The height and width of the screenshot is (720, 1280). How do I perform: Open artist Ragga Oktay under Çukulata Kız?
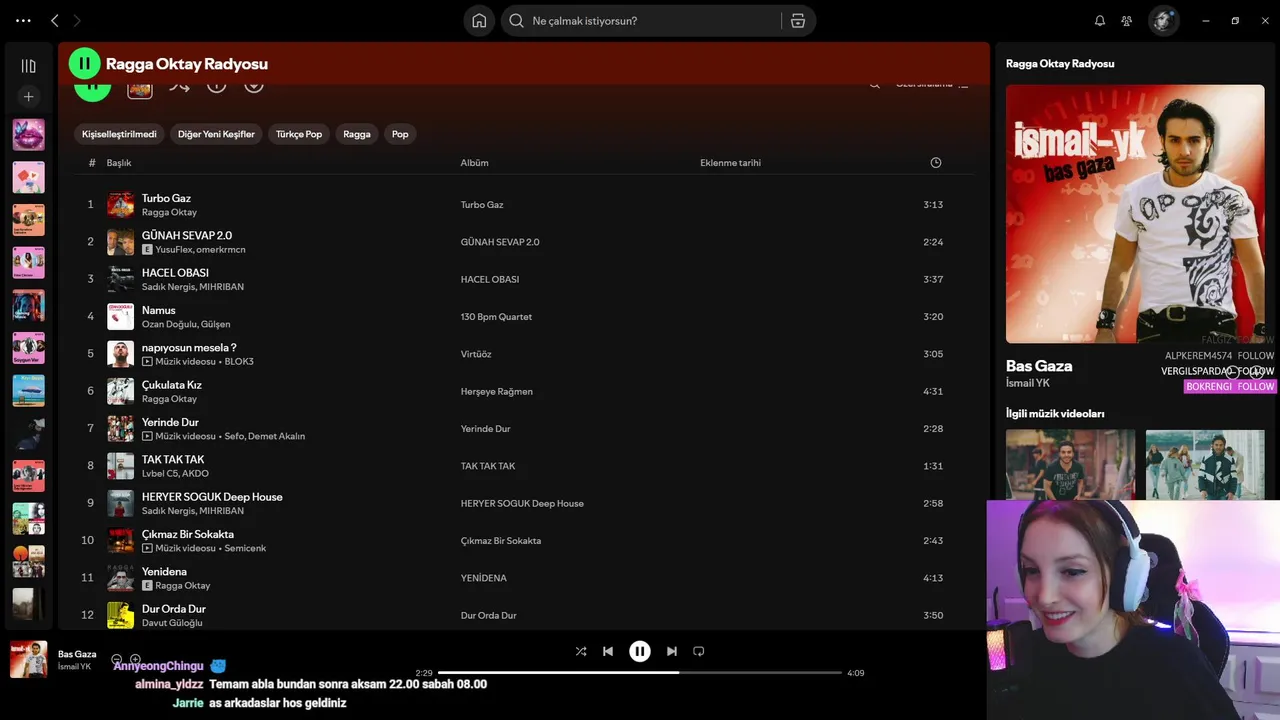pos(169,399)
